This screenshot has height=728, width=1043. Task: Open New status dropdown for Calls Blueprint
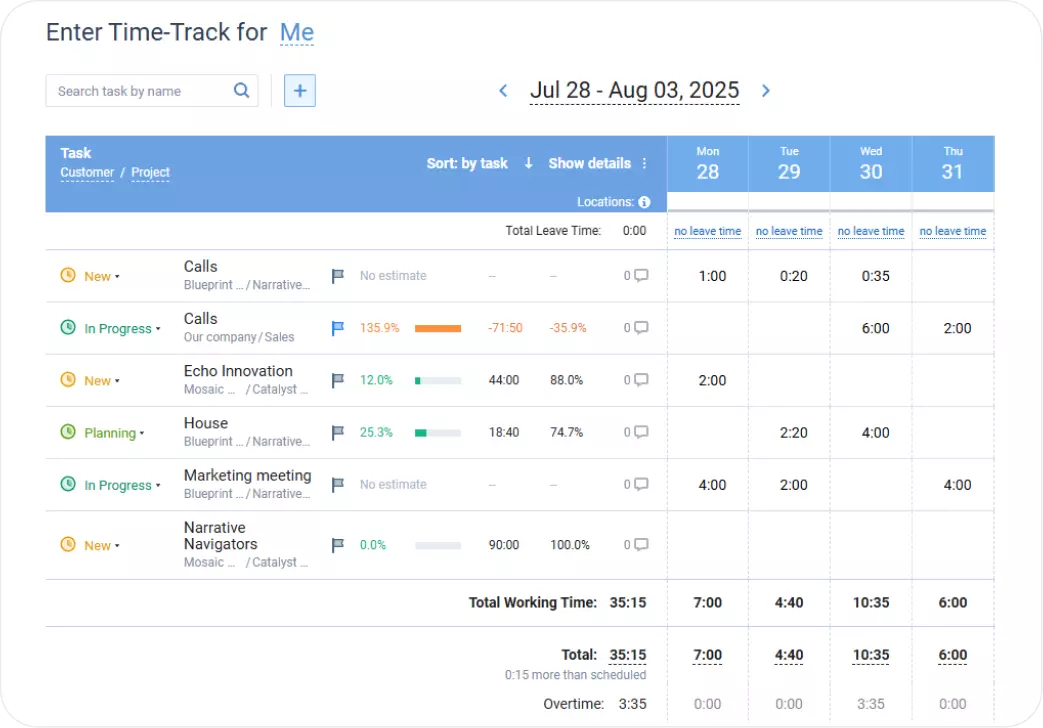pyautogui.click(x=102, y=276)
